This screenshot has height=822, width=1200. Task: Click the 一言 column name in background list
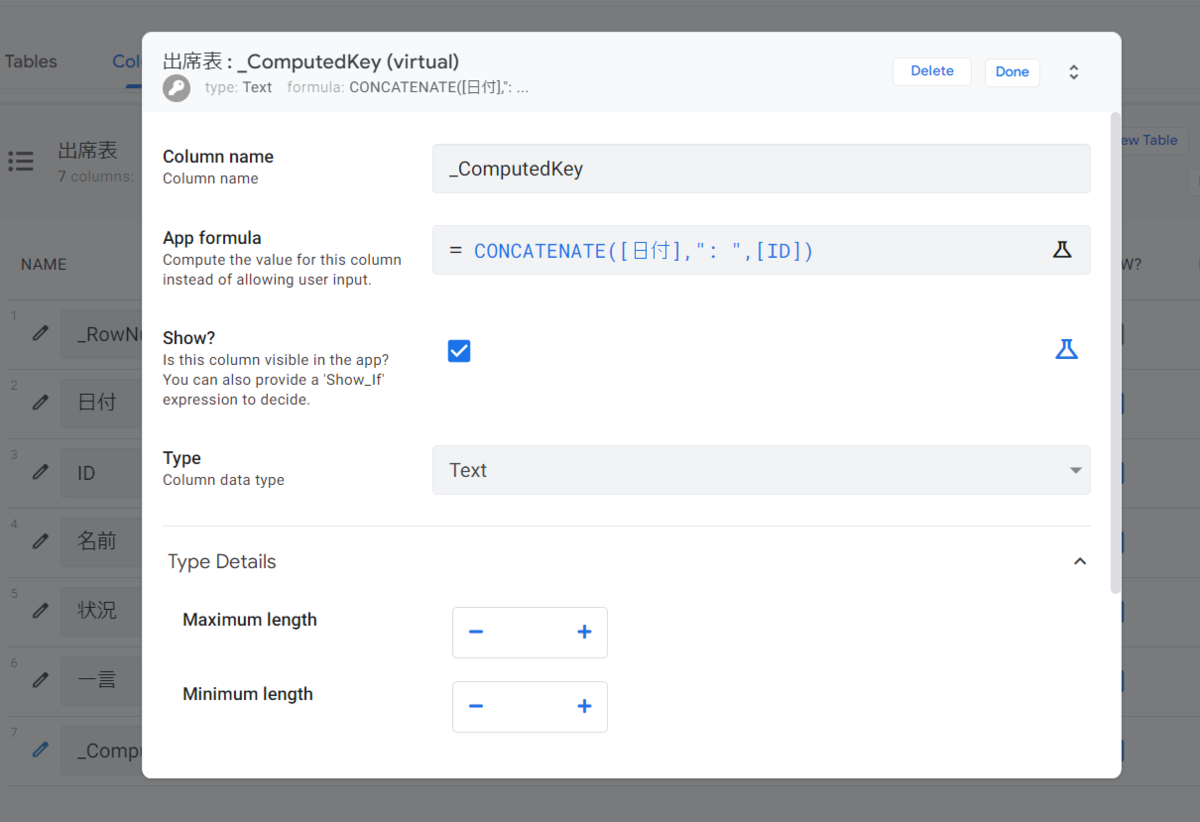tap(97, 680)
